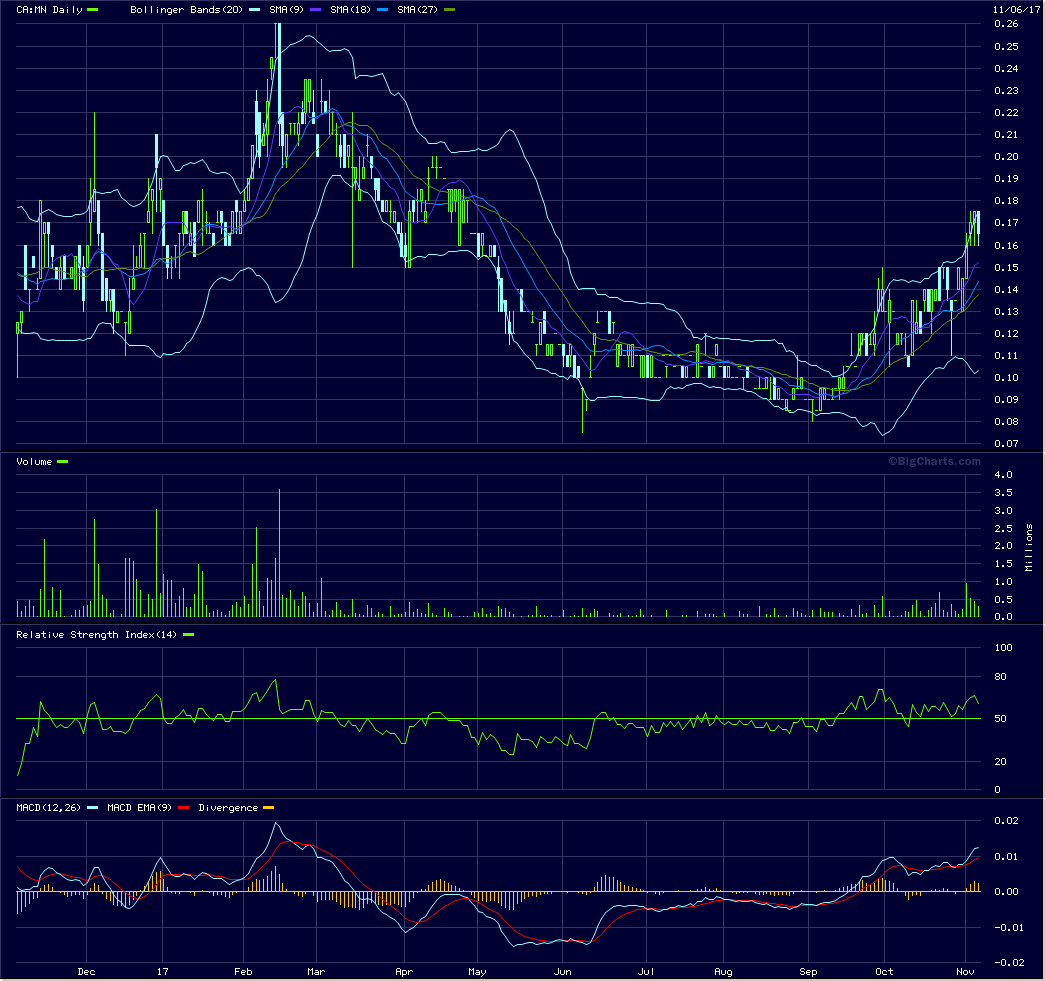Viewport: 1045px width, 981px height.
Task: Click the green RSI legend swatch
Action: (188, 634)
